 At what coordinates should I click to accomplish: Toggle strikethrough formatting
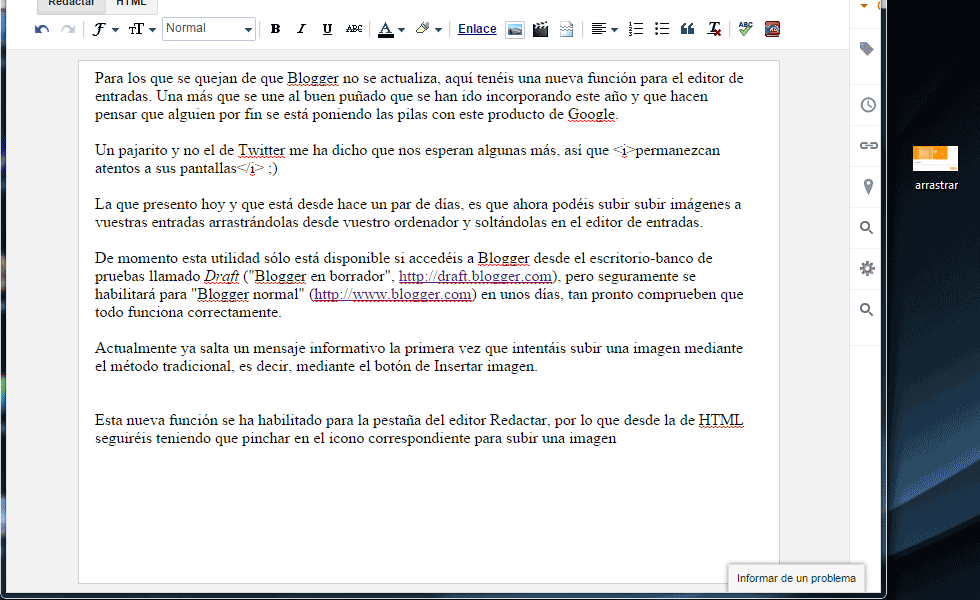tap(354, 29)
